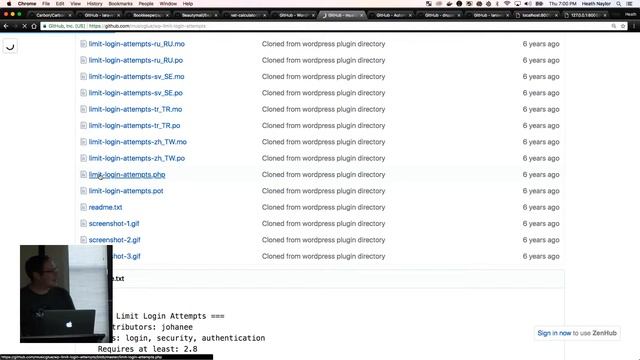
Task: Switch to the localhost browser tab
Action: pyautogui.click(x=536, y=15)
